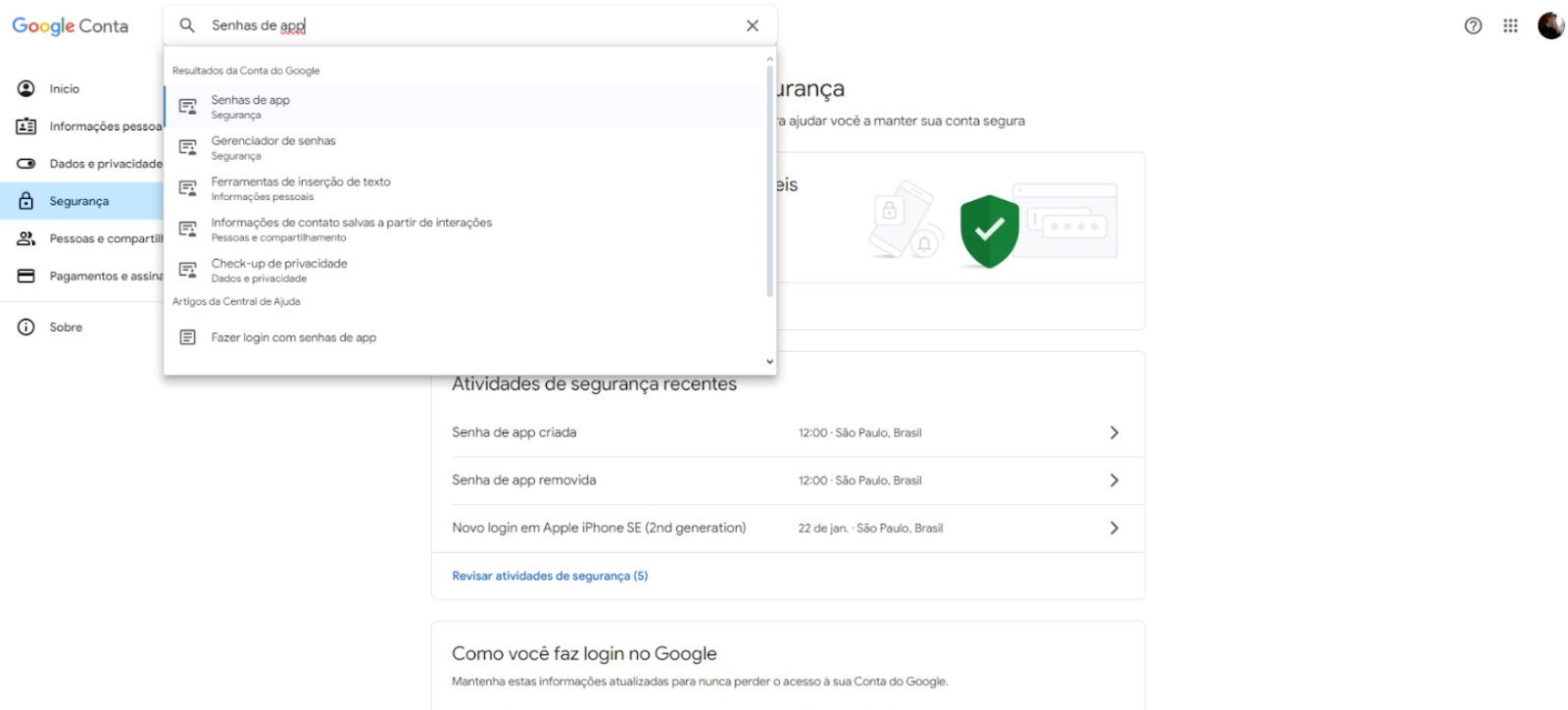
Task: Select Check-up de privacidade result
Action: [x=464, y=270]
